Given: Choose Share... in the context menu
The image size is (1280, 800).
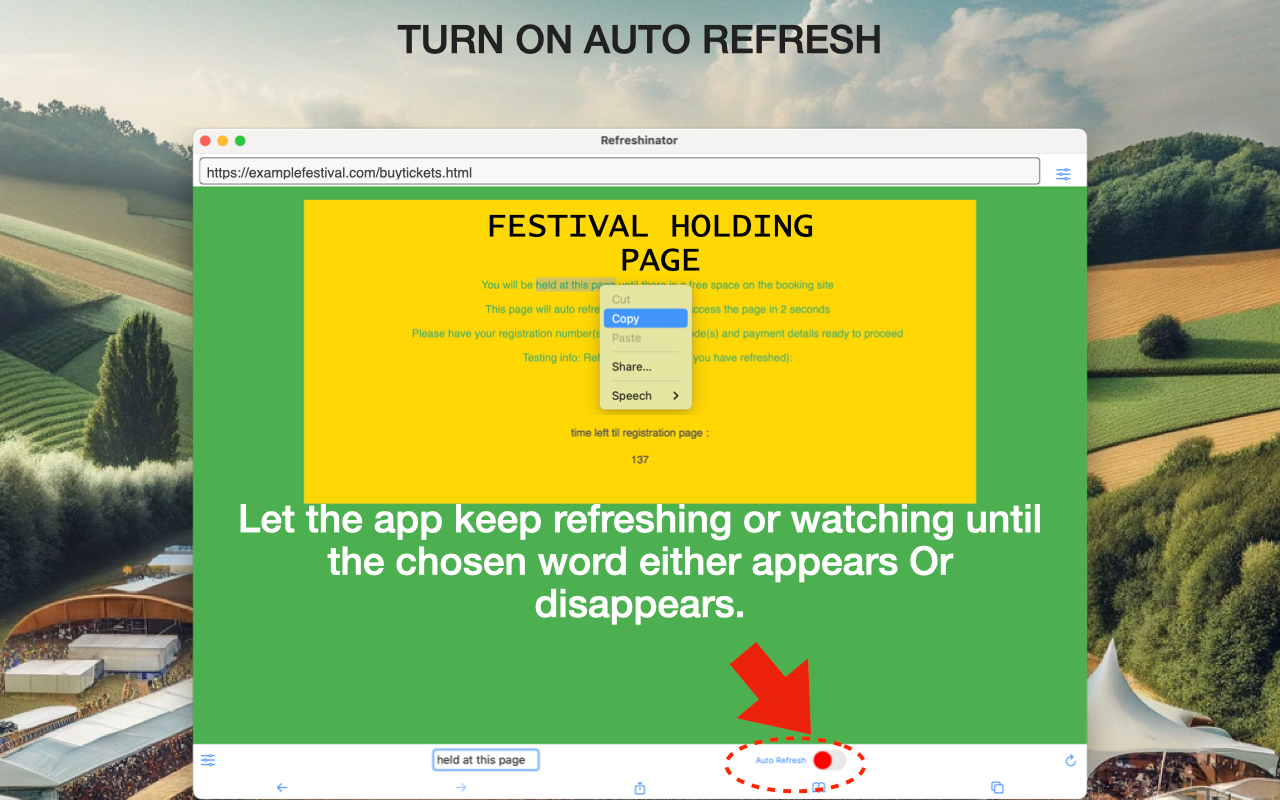Looking at the screenshot, I should pos(645,366).
